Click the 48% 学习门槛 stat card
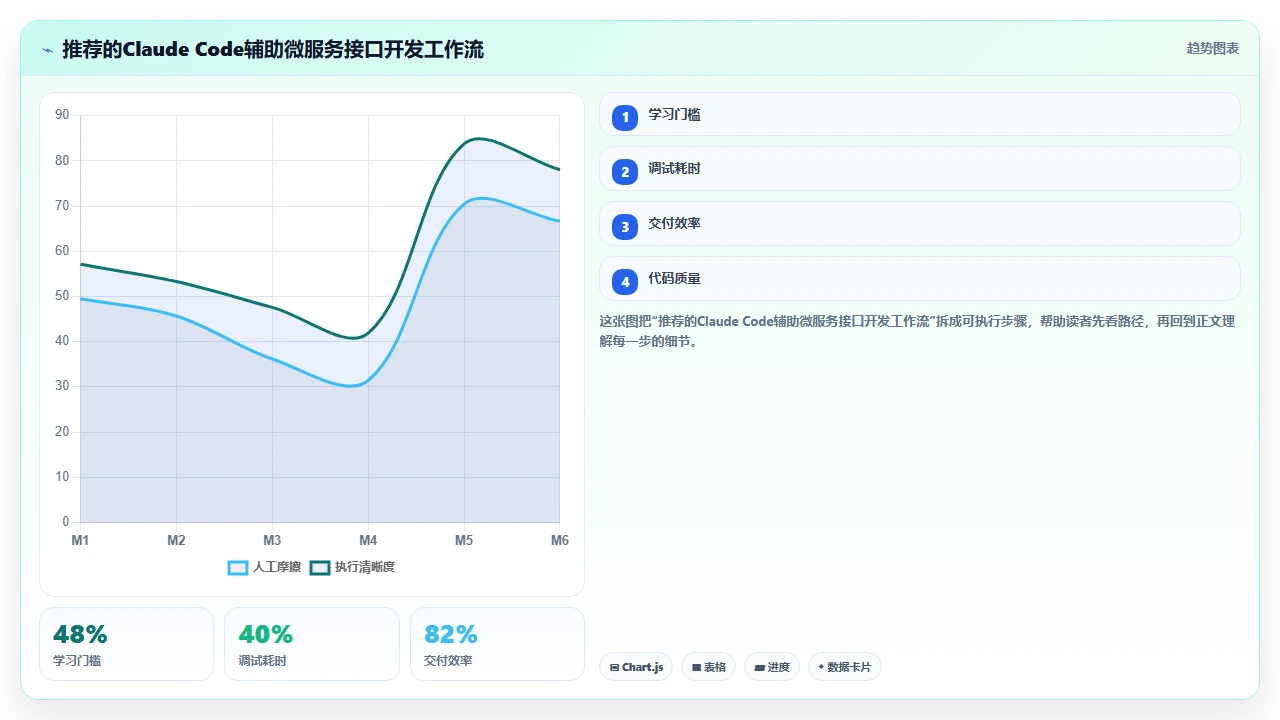The height and width of the screenshot is (720, 1280). [x=127, y=644]
